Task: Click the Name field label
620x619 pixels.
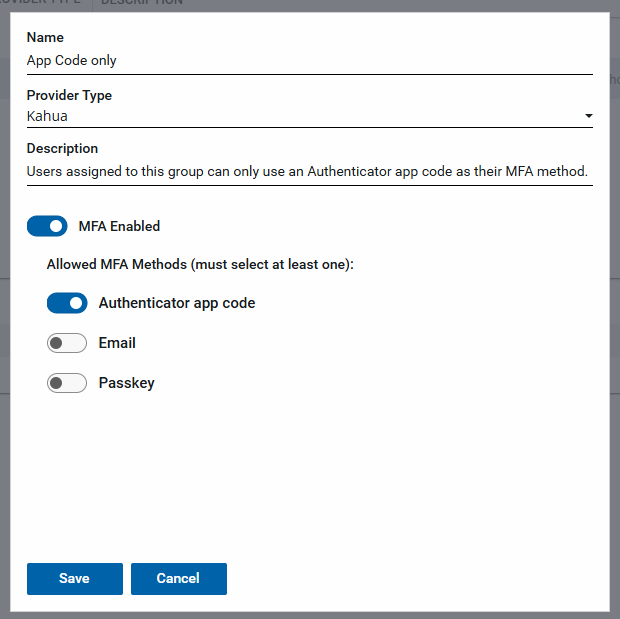Action: [45, 38]
